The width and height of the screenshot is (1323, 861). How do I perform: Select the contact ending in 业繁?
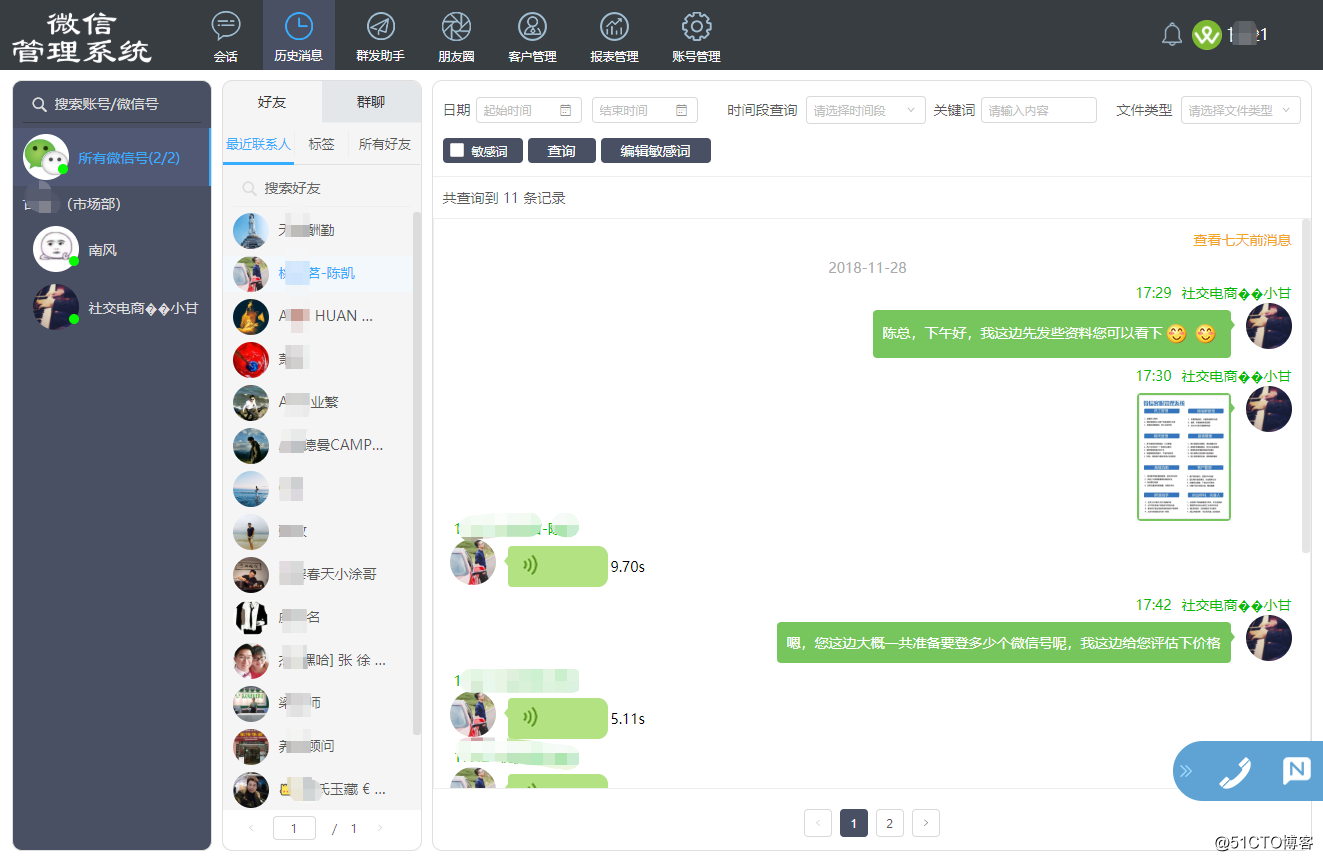[318, 402]
